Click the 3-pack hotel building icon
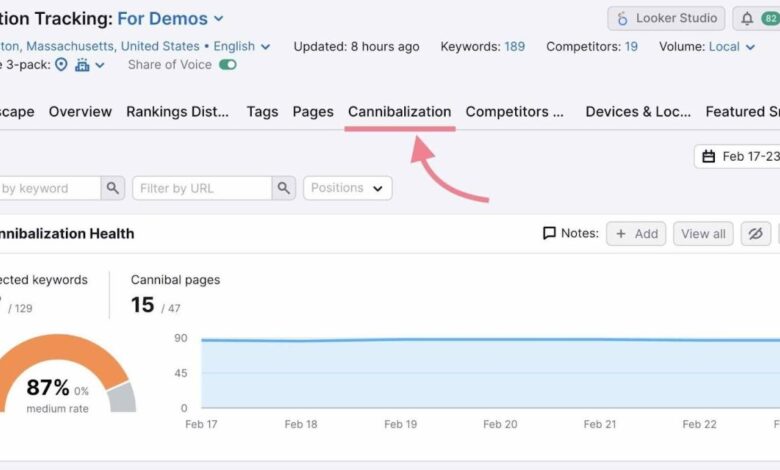 (82, 65)
